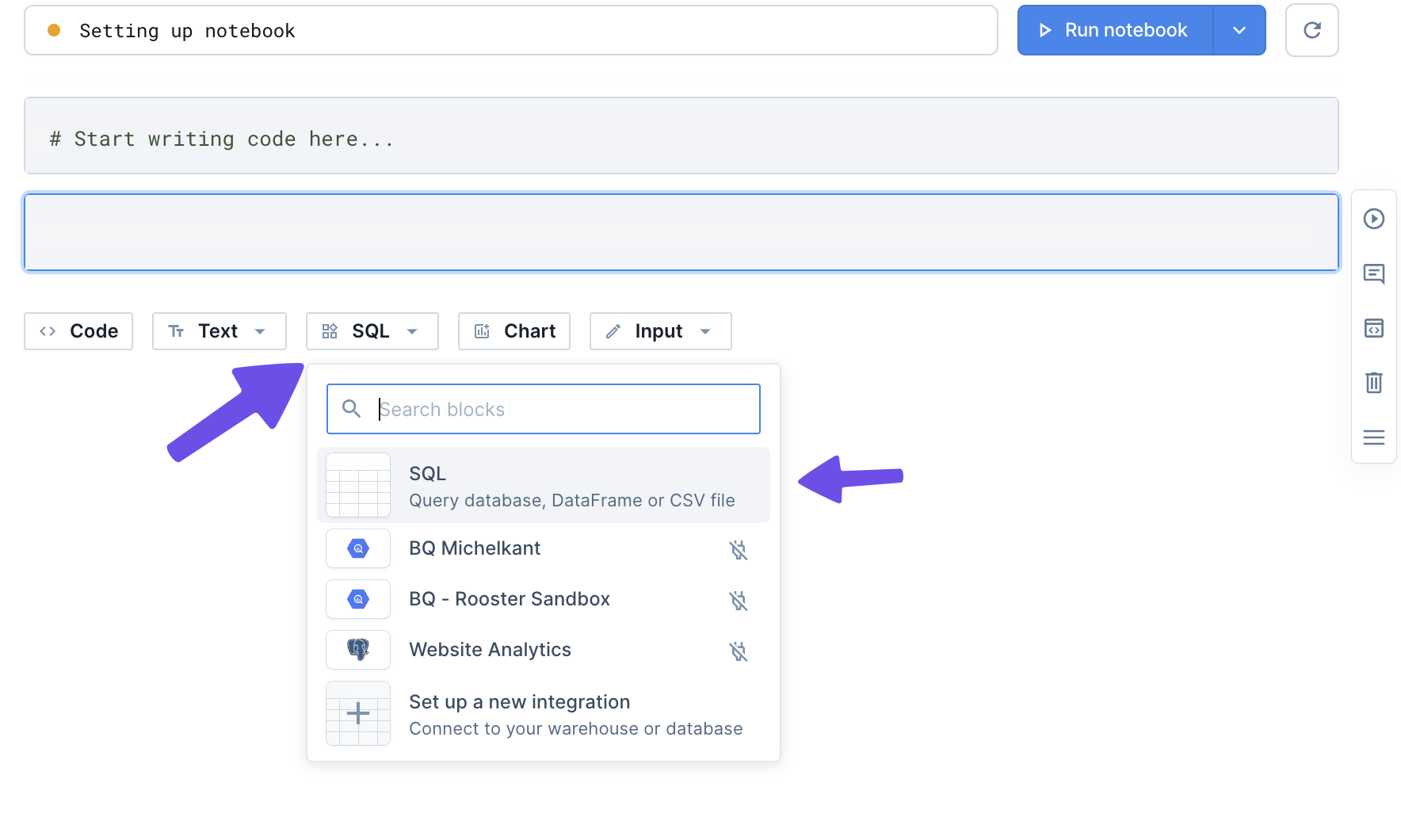Run the selected block with play icon
This screenshot has height=840, width=1401.
pos(1374,219)
